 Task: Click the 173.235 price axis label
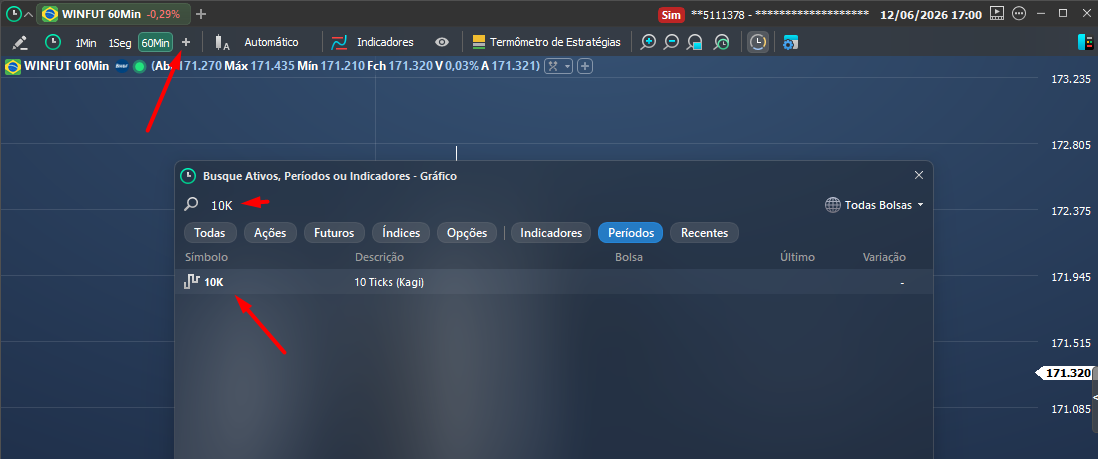pyautogui.click(x=1071, y=79)
